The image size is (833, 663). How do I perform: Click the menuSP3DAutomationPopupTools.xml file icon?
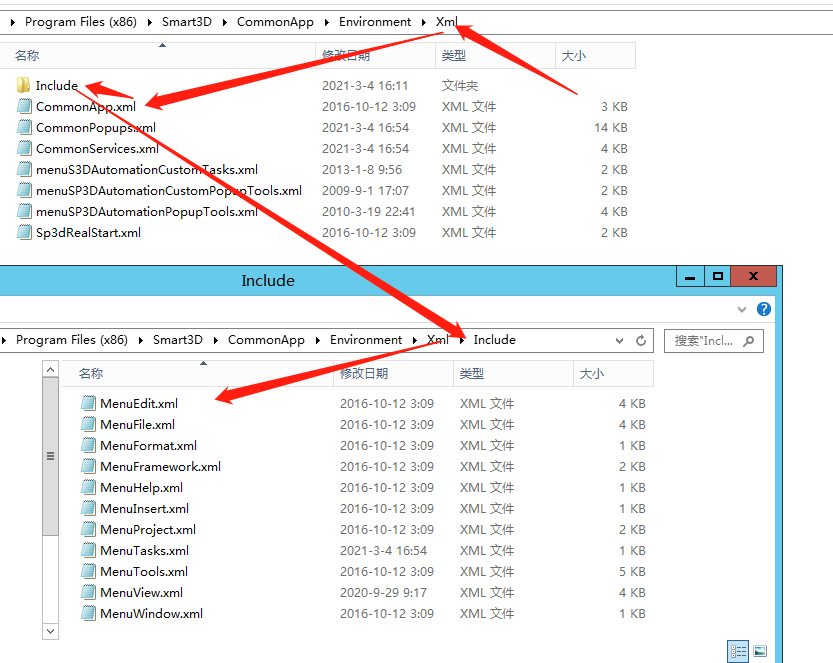click(24, 211)
